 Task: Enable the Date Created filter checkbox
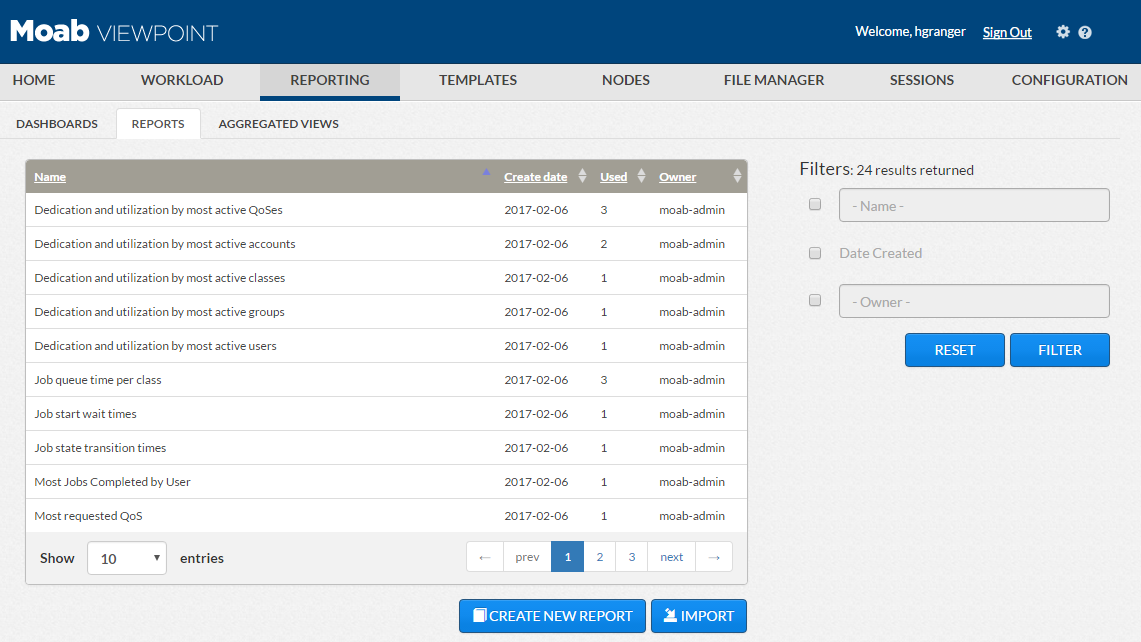pyautogui.click(x=814, y=252)
